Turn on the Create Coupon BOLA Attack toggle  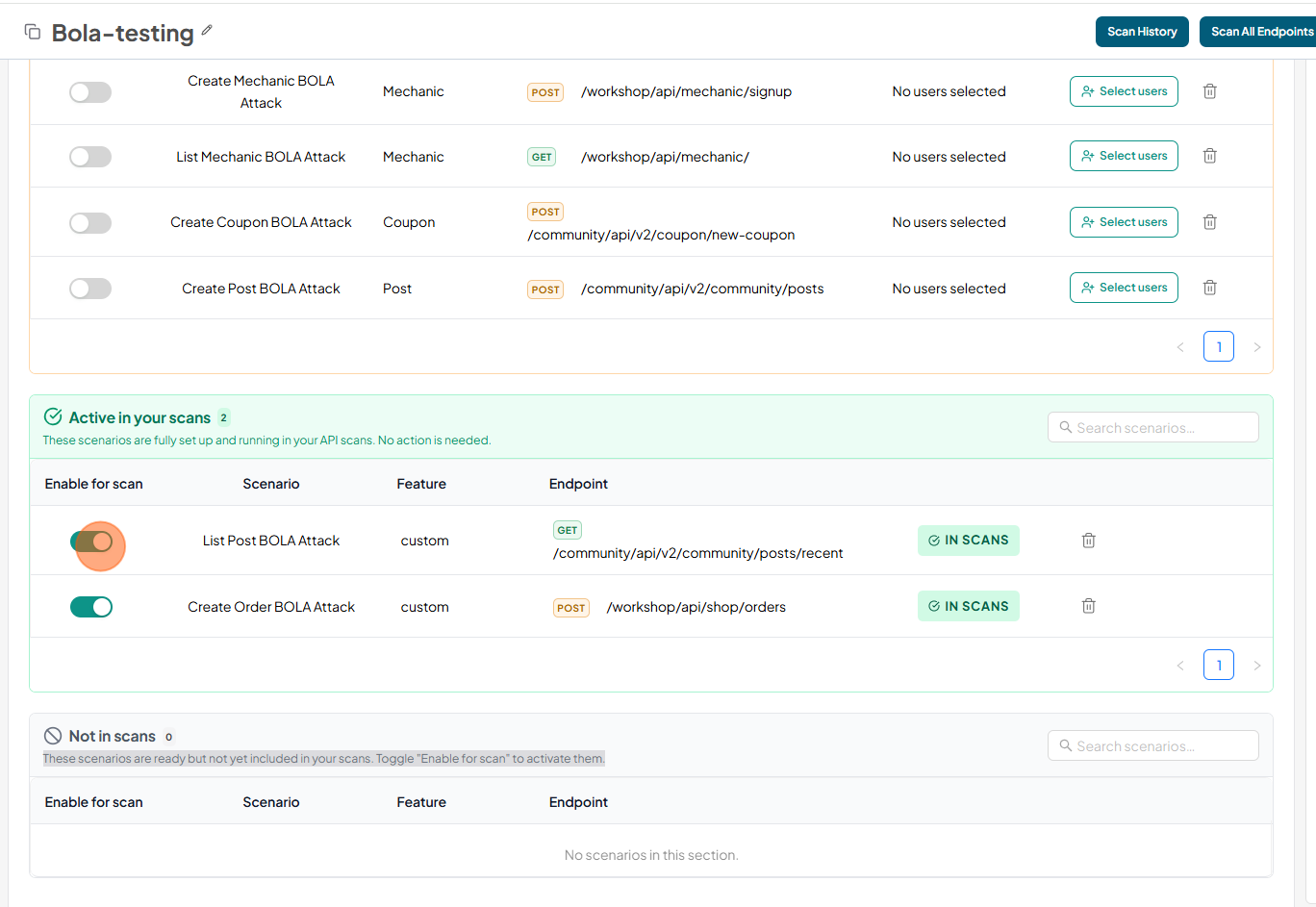click(x=90, y=223)
